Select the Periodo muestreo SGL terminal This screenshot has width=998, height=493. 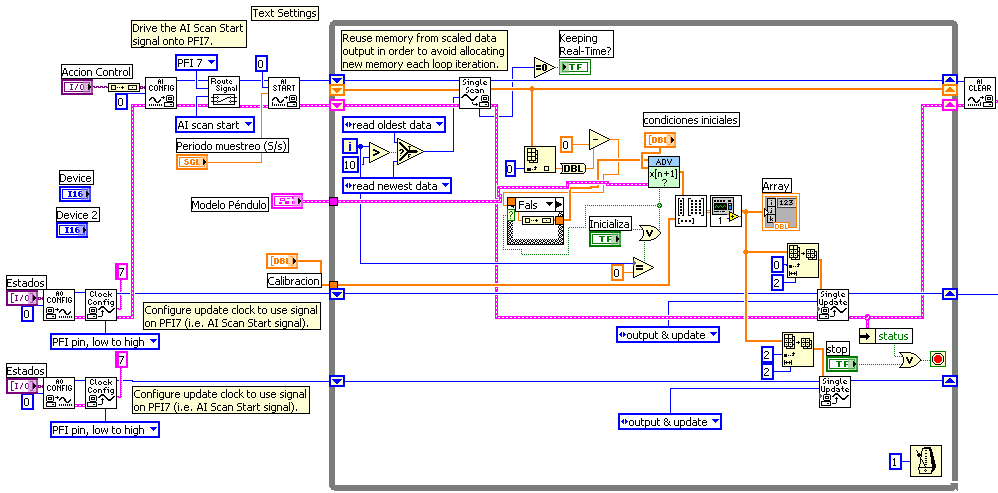click(192, 162)
